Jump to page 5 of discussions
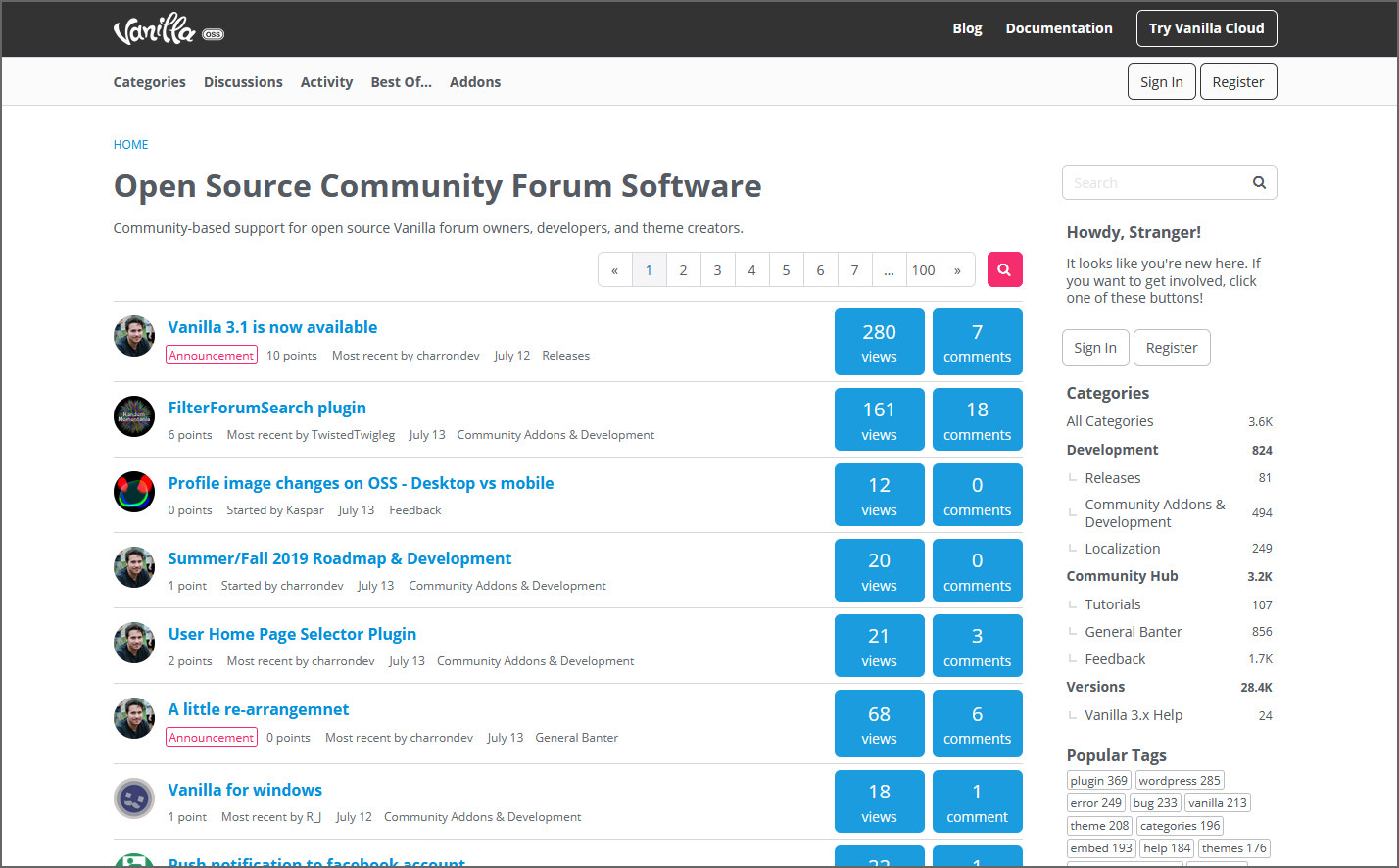 (786, 270)
